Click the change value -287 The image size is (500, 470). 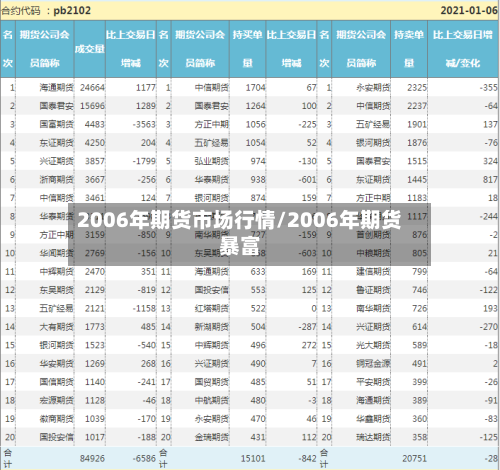tap(307, 327)
